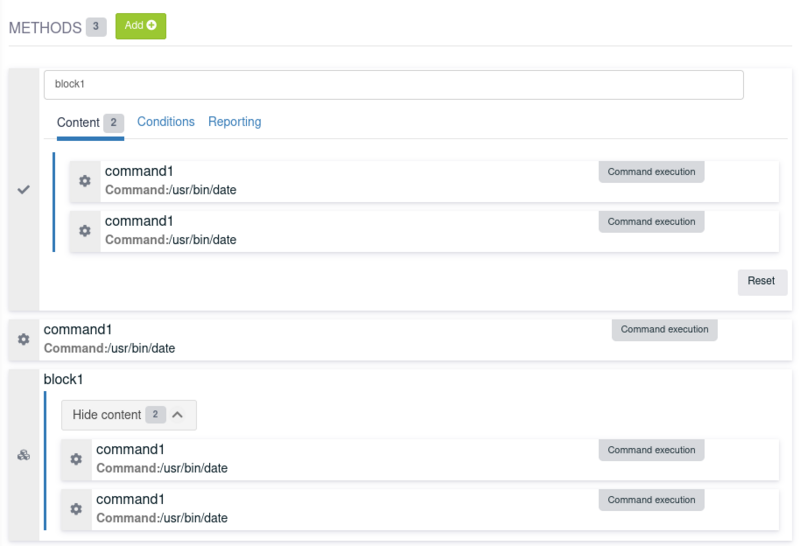Open the standalone command1 method row

click(400, 339)
